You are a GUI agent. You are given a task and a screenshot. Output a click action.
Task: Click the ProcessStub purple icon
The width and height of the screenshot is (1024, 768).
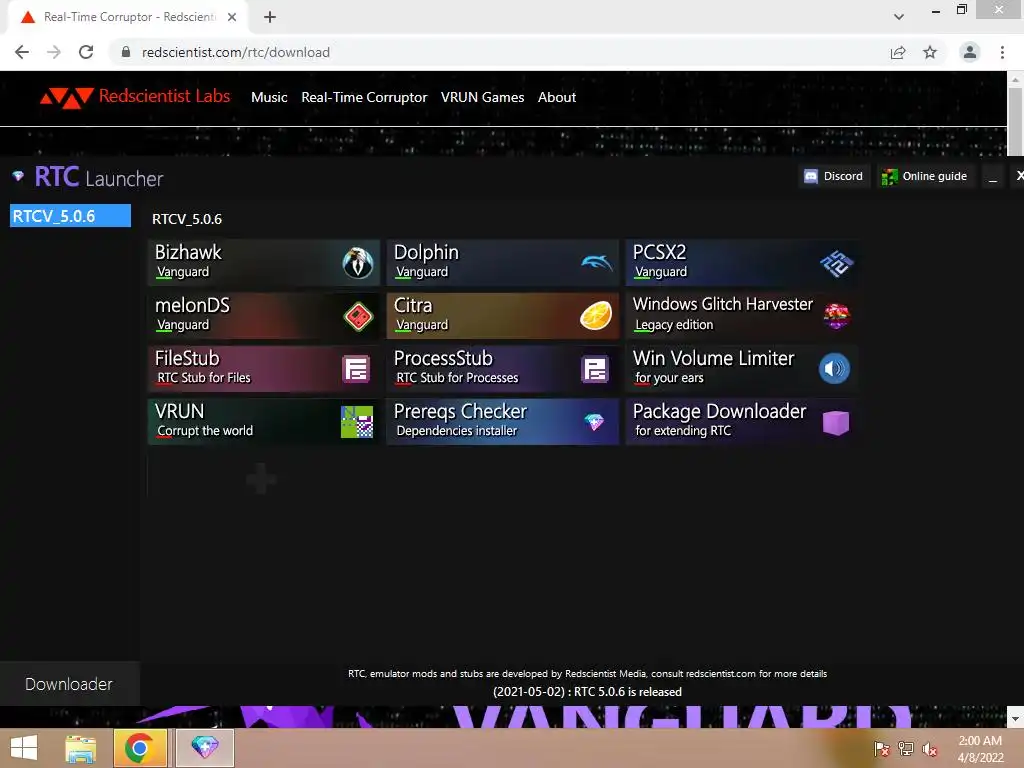click(x=595, y=369)
